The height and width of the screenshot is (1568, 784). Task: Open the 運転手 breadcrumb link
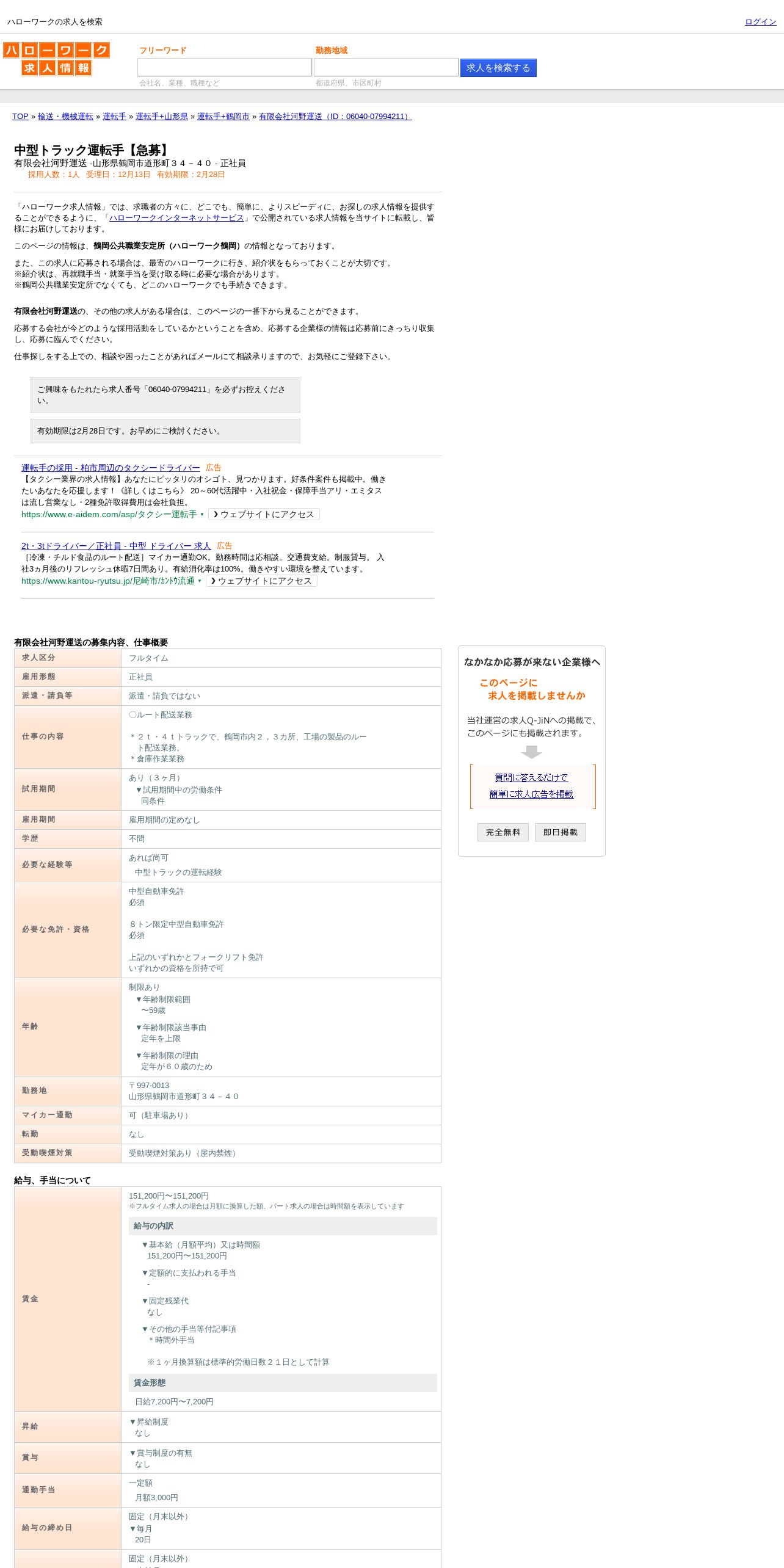(x=114, y=117)
